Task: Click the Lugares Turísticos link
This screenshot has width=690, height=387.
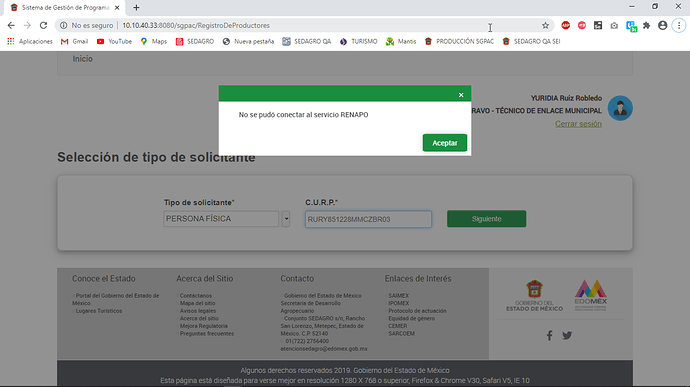Action: click(99, 311)
